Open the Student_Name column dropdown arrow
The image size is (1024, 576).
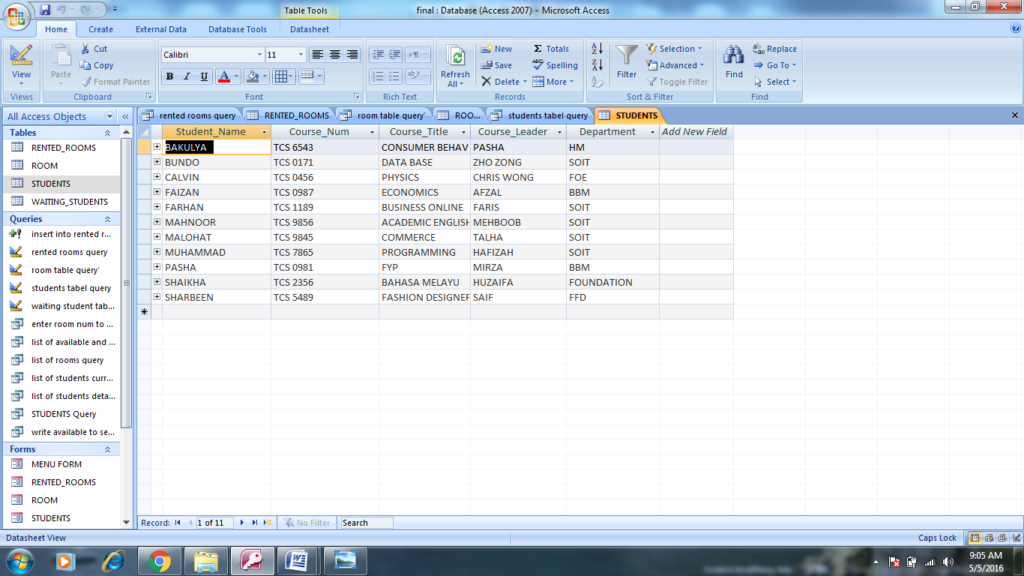click(x=264, y=133)
